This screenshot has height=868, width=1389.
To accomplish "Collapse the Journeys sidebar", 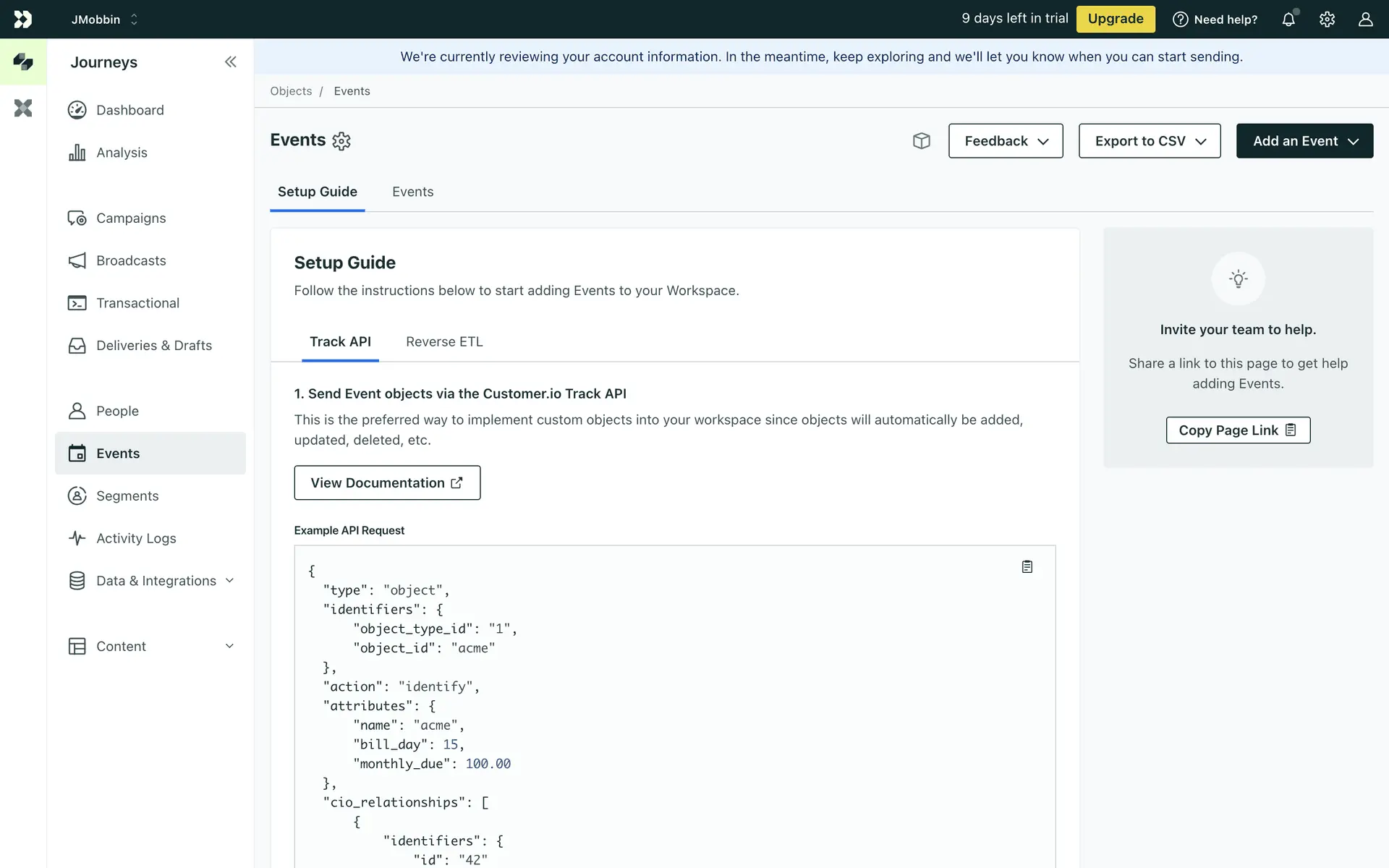I will 230,62.
